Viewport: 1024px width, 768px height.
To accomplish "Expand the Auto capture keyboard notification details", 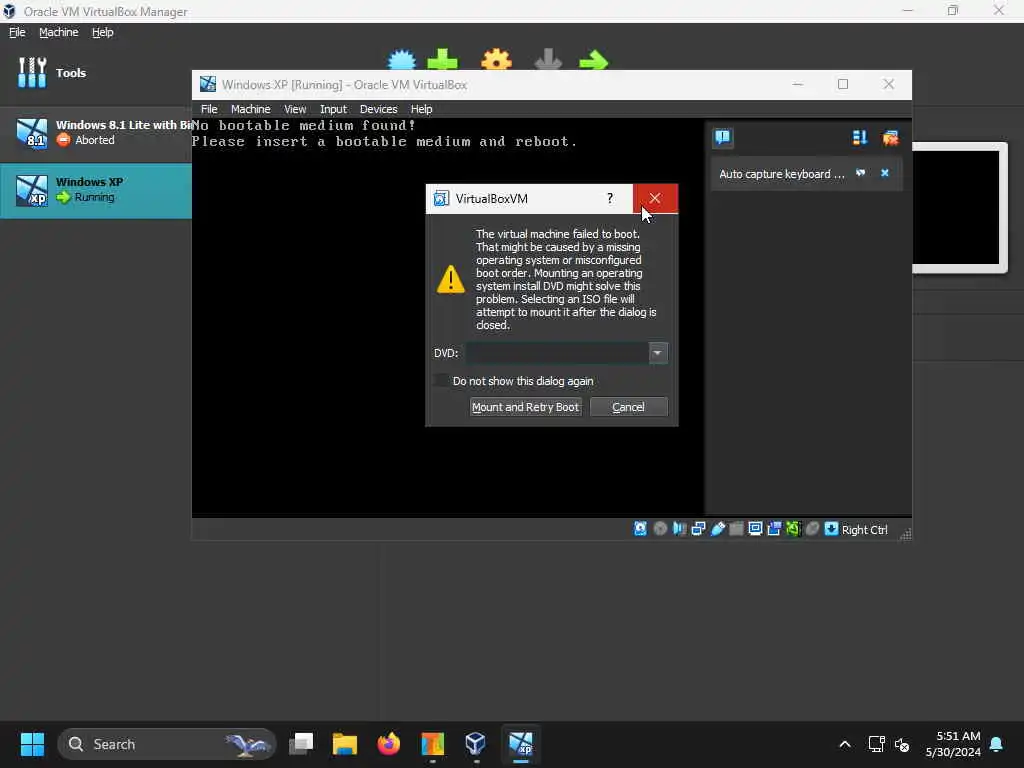I will click(861, 173).
